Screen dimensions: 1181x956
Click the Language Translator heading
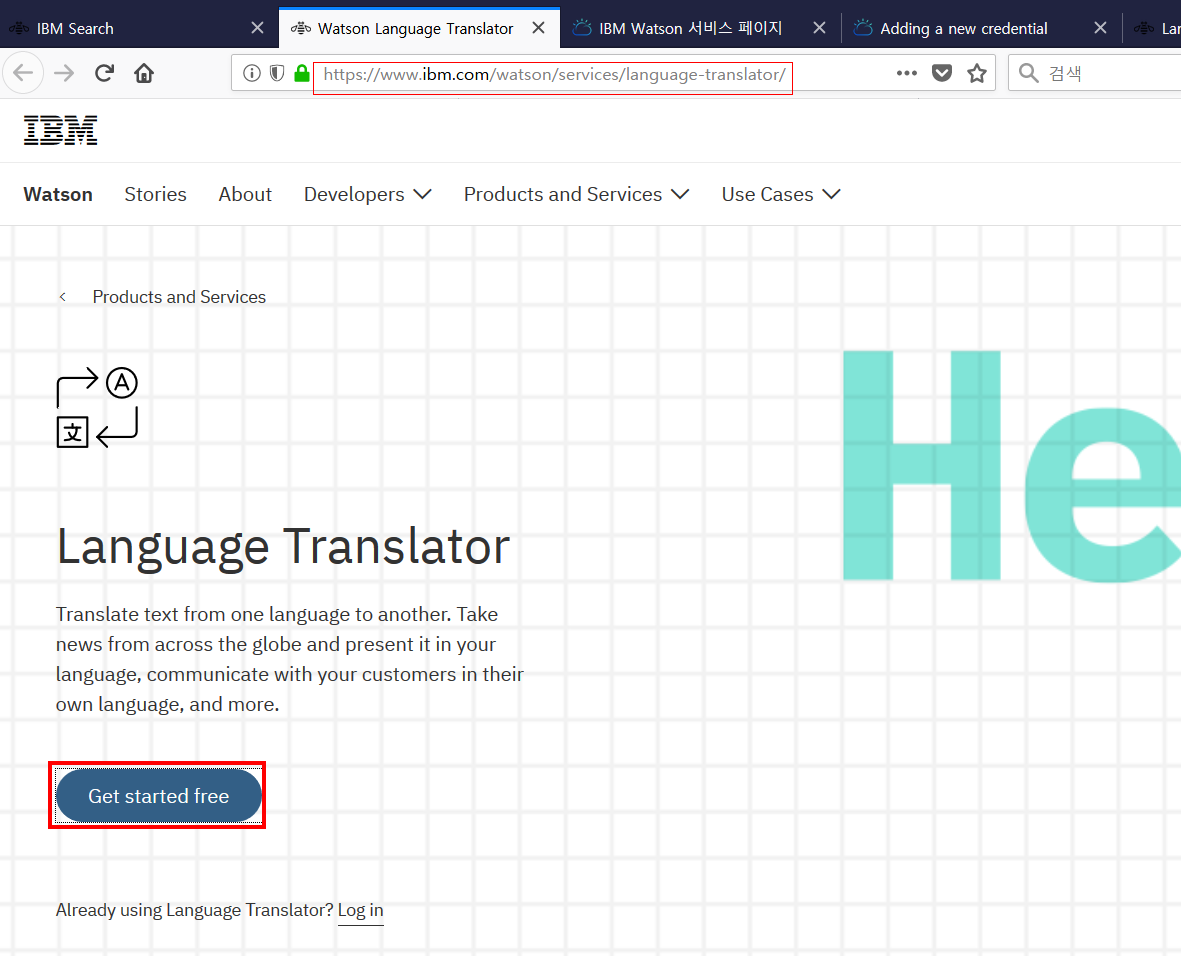click(x=283, y=547)
